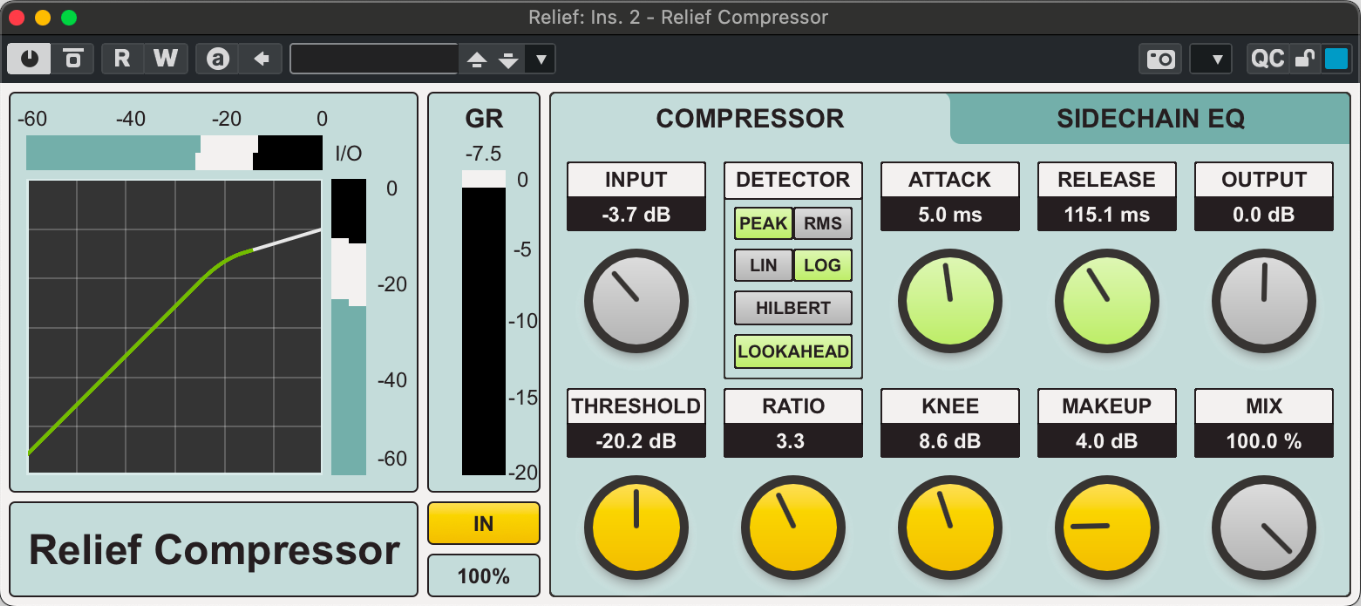1361x606 pixels.
Task: Click the MAKEUP knob
Action: (1107, 527)
